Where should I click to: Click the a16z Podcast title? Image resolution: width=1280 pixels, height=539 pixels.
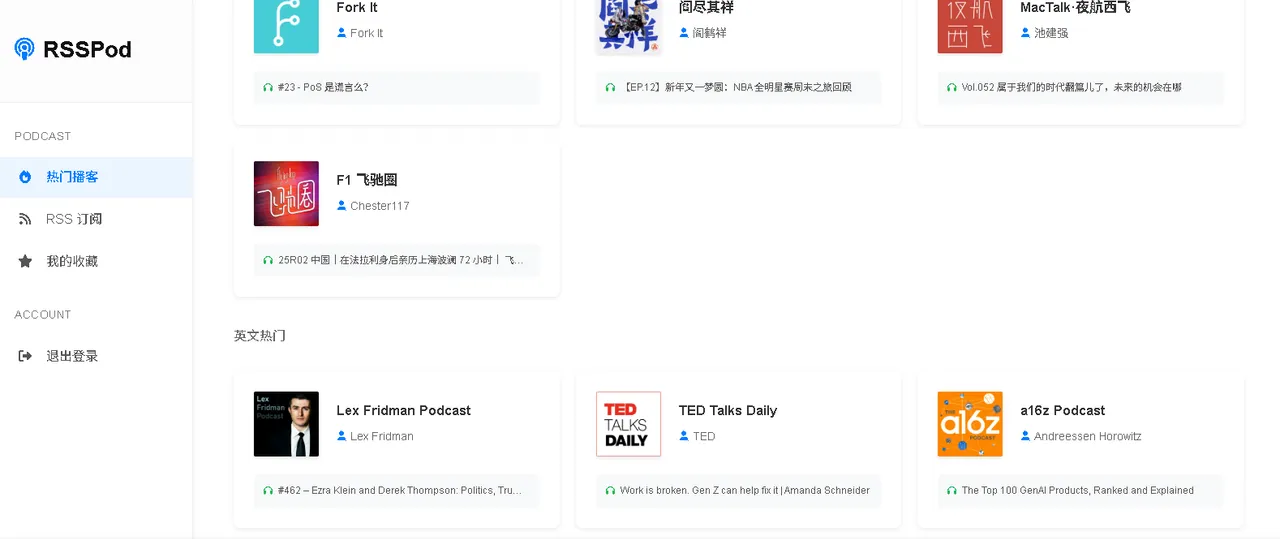pos(1063,410)
